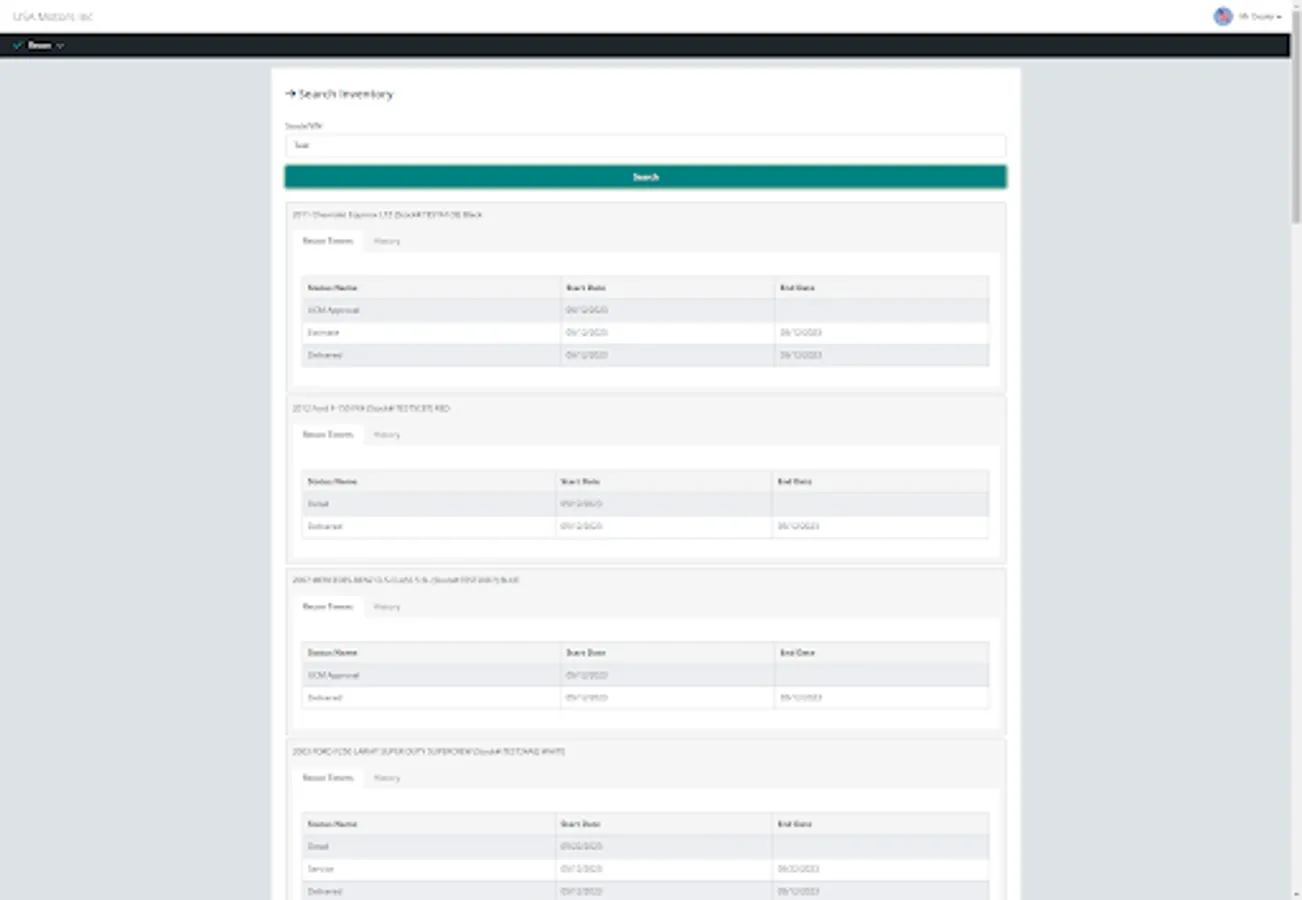Click the flag avatar icon in header
This screenshot has height=900, width=1302.
pyautogui.click(x=1223, y=17)
